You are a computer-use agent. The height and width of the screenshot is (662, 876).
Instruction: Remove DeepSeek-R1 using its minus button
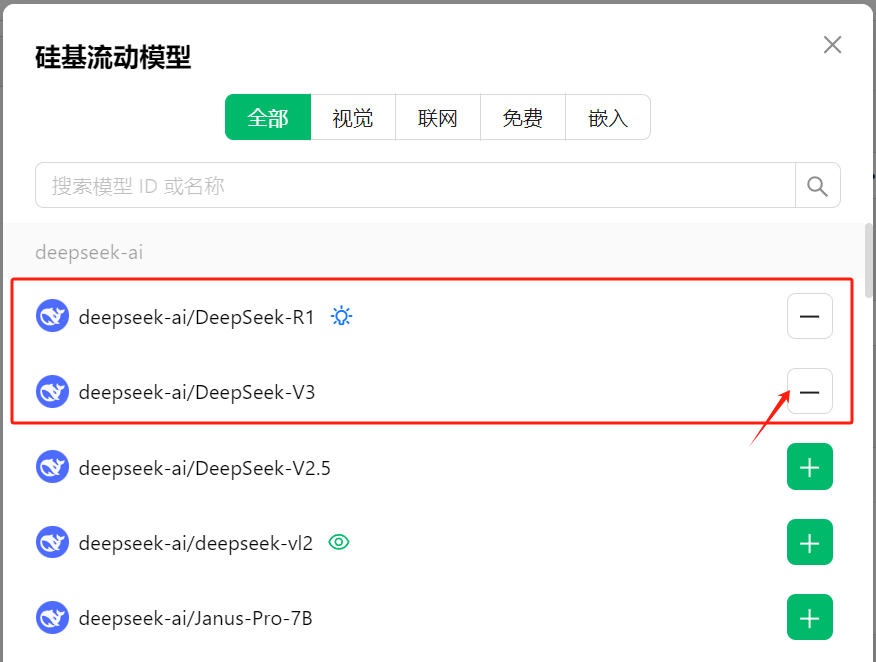pyautogui.click(x=809, y=316)
